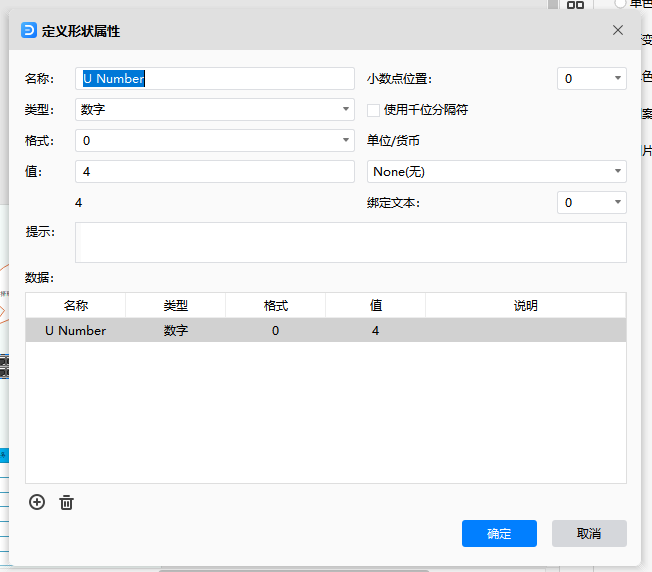Open the 小数点位置 dropdown

click(592, 79)
